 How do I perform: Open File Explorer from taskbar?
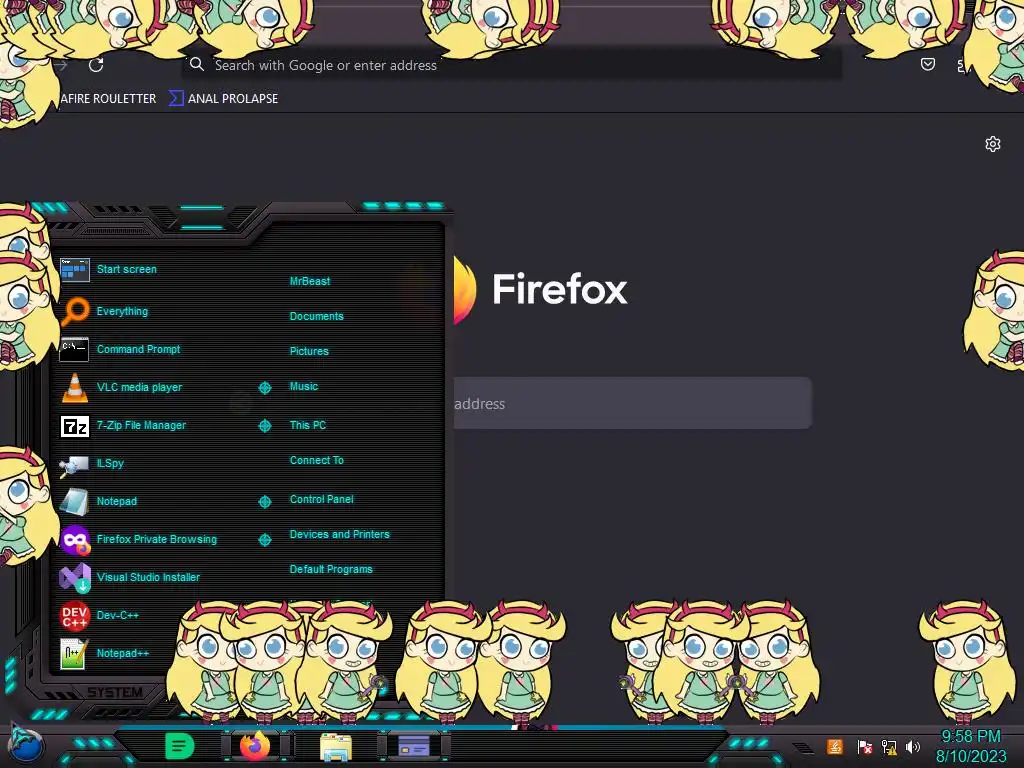point(336,746)
